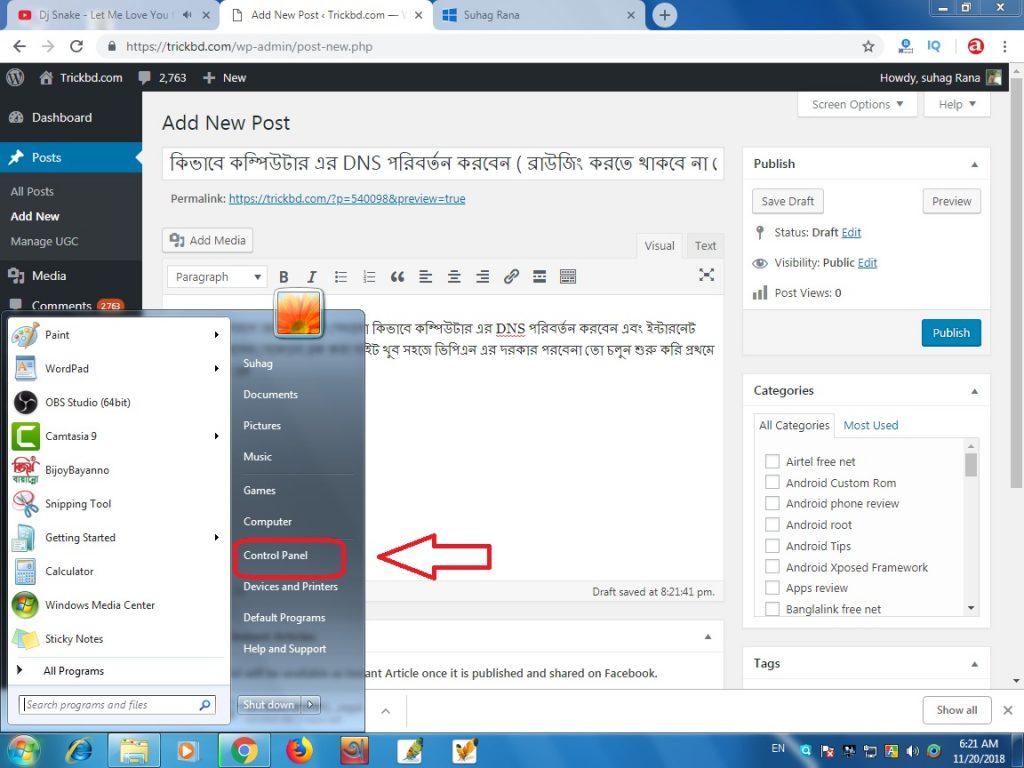Screen dimensions: 1024x768
Task: Insert a bulleted list
Action: (340, 277)
